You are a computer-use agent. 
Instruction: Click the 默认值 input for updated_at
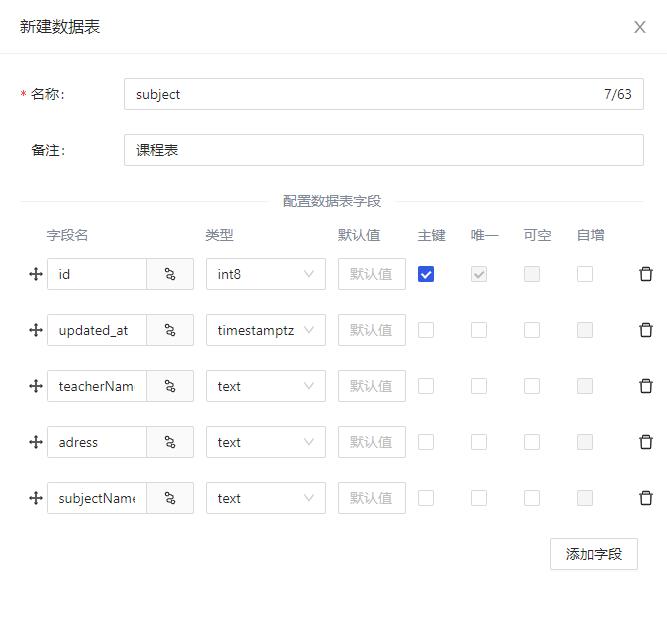[x=372, y=330]
